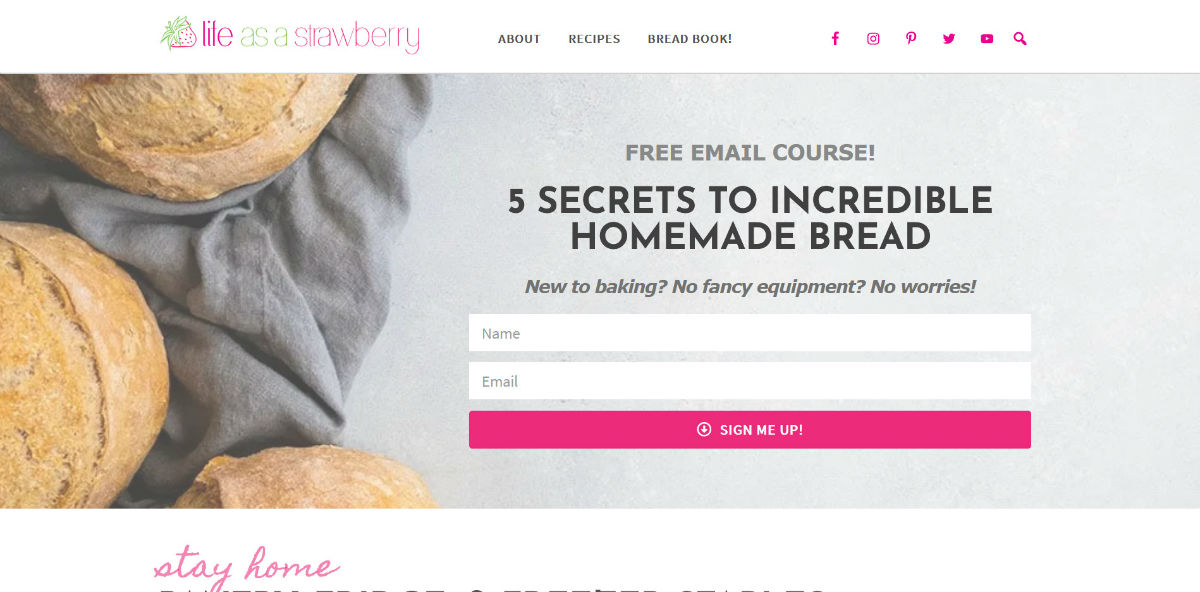Click the magnifying glass search icon
The height and width of the screenshot is (592, 1200).
coord(1020,39)
